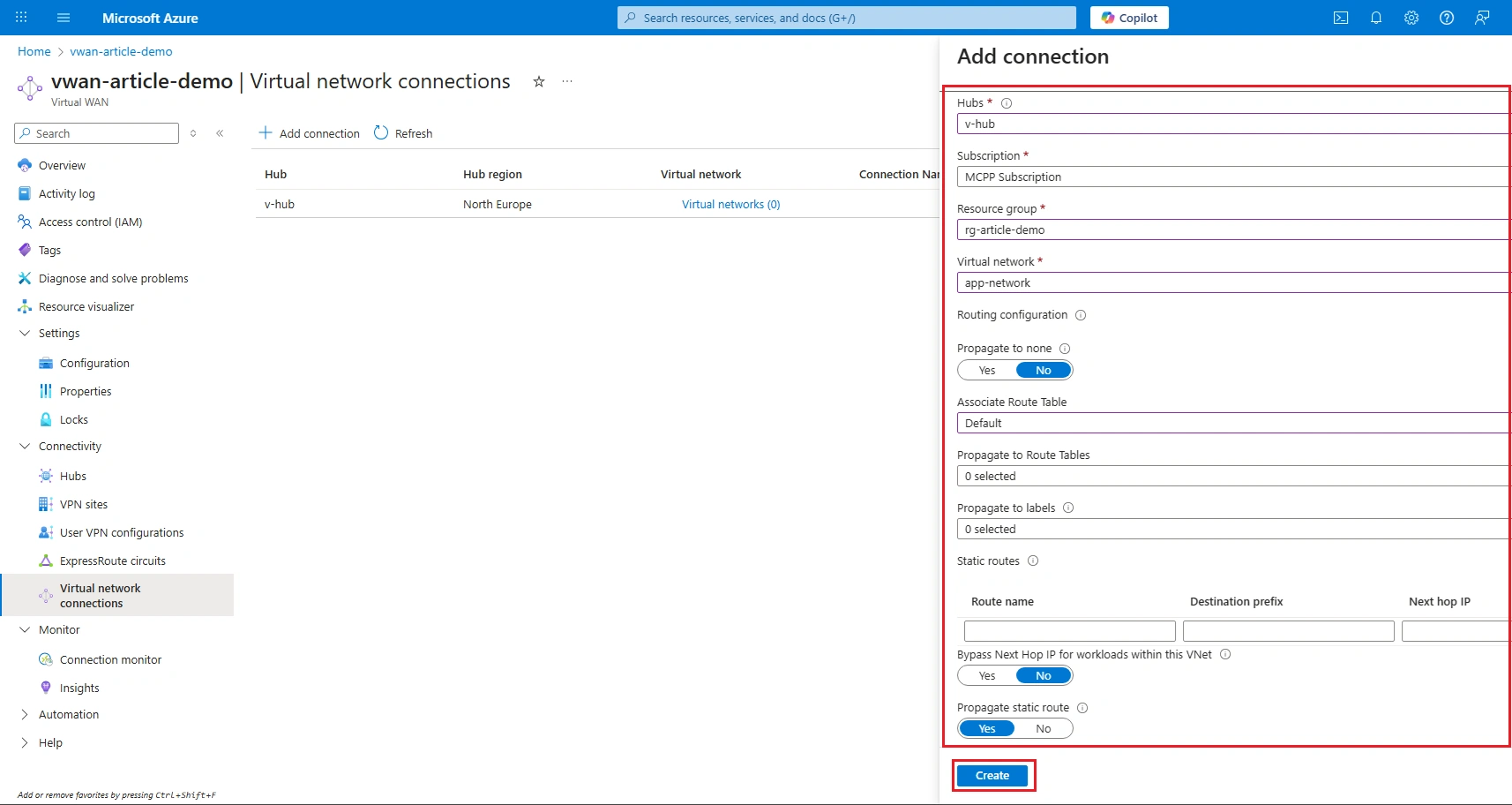
Task: Launch Cloud Shell from the top bar
Action: [1341, 18]
